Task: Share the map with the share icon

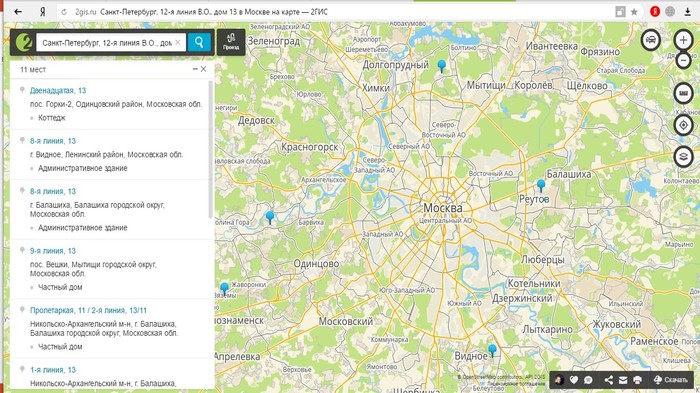Action: tap(608, 380)
